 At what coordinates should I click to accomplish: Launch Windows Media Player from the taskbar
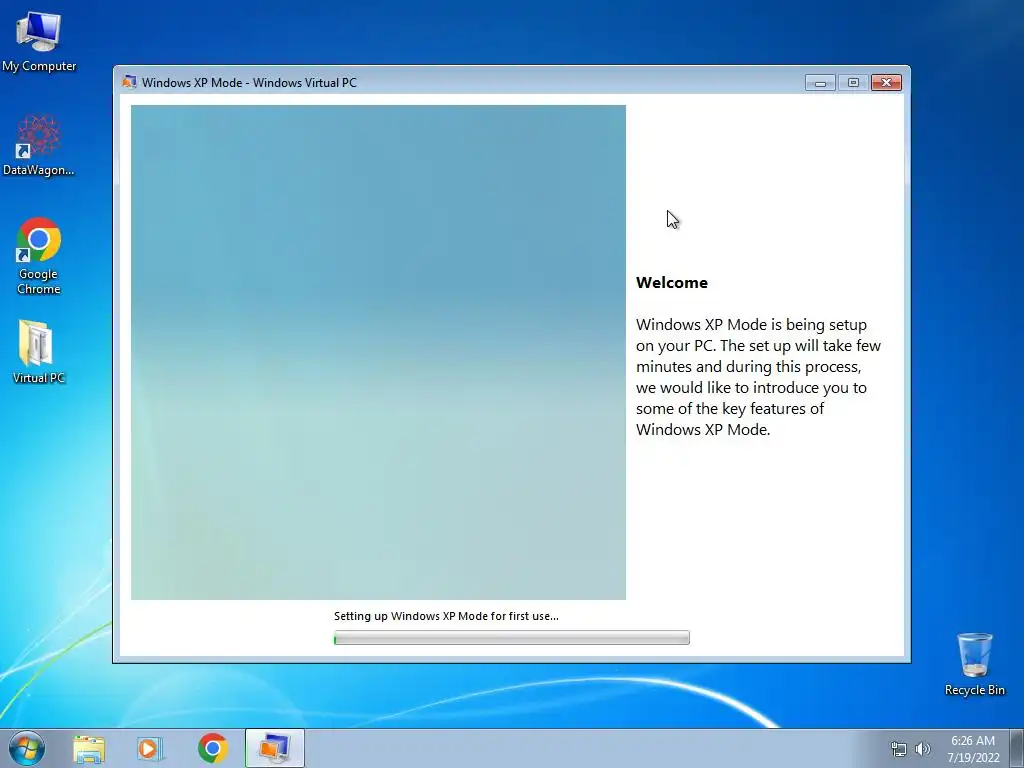(x=150, y=749)
